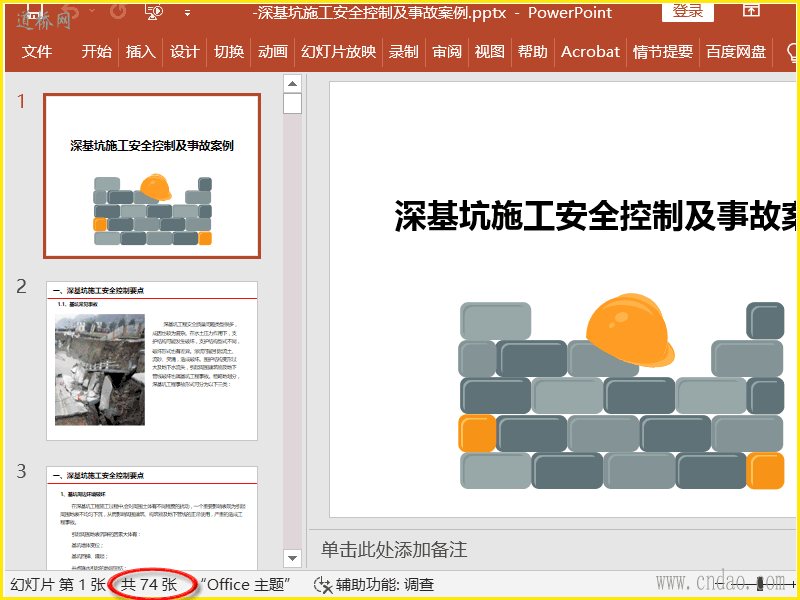The image size is (800, 600).
Task: Start slideshow from beginning icon
Action: (x=154, y=11)
